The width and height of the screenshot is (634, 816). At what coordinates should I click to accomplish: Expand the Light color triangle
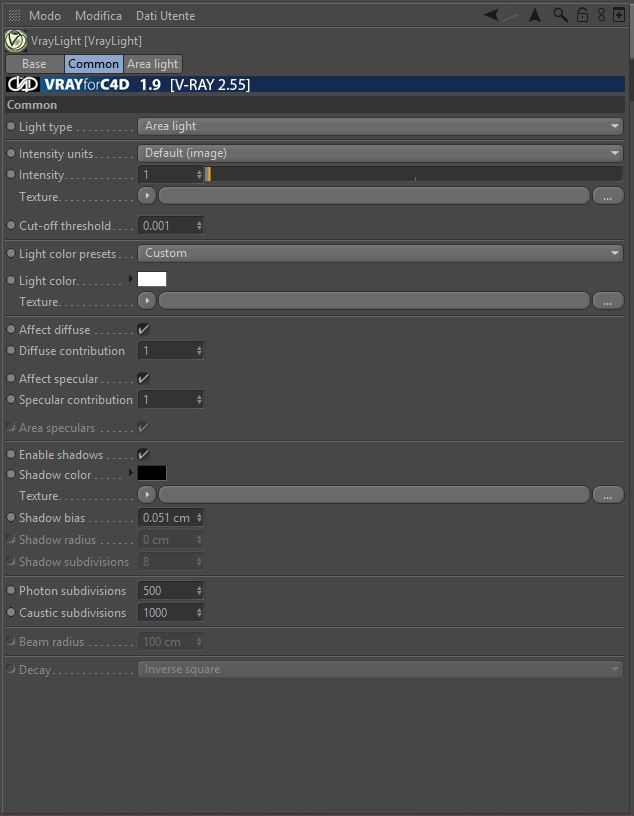pos(131,279)
